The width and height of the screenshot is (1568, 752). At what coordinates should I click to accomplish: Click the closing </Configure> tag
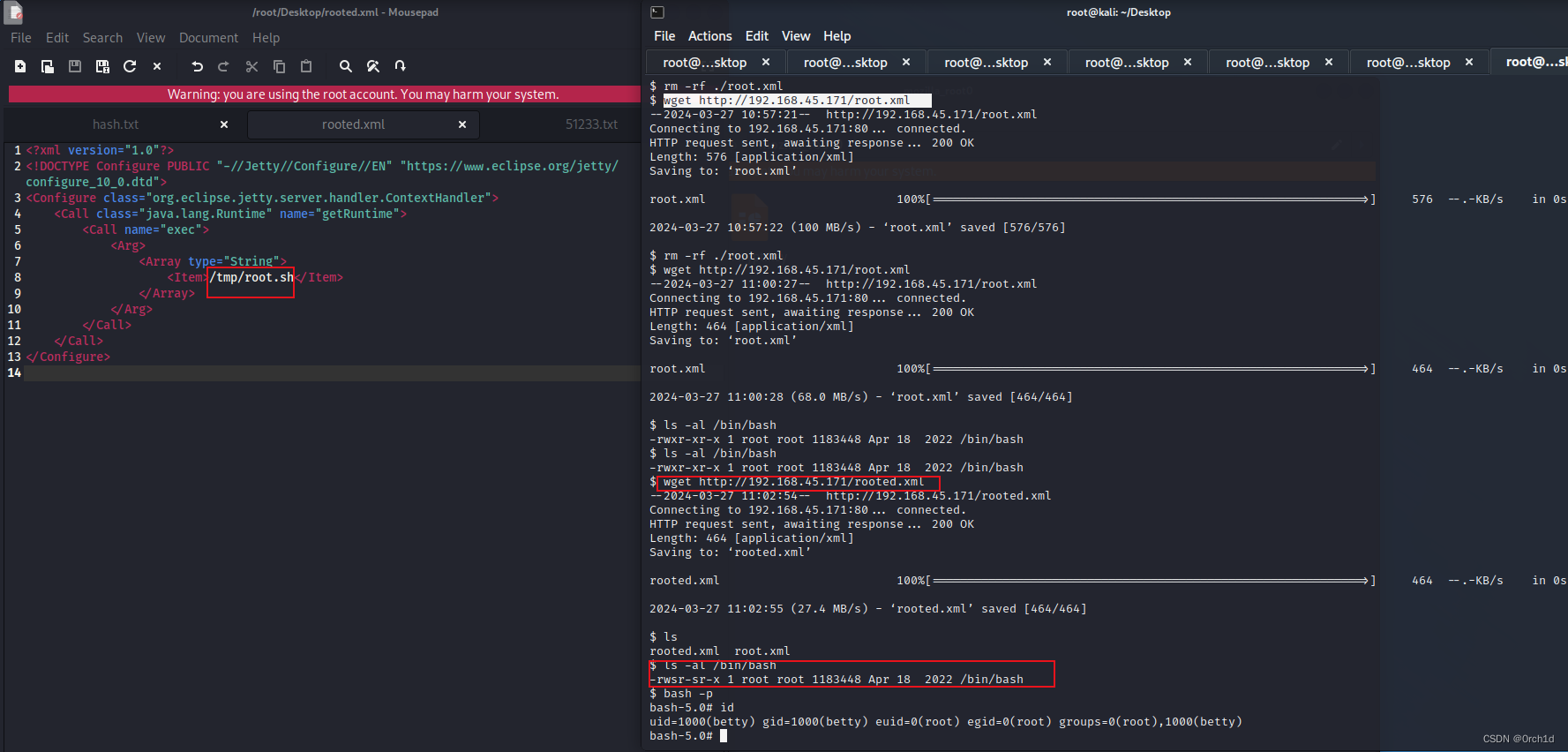(68, 357)
